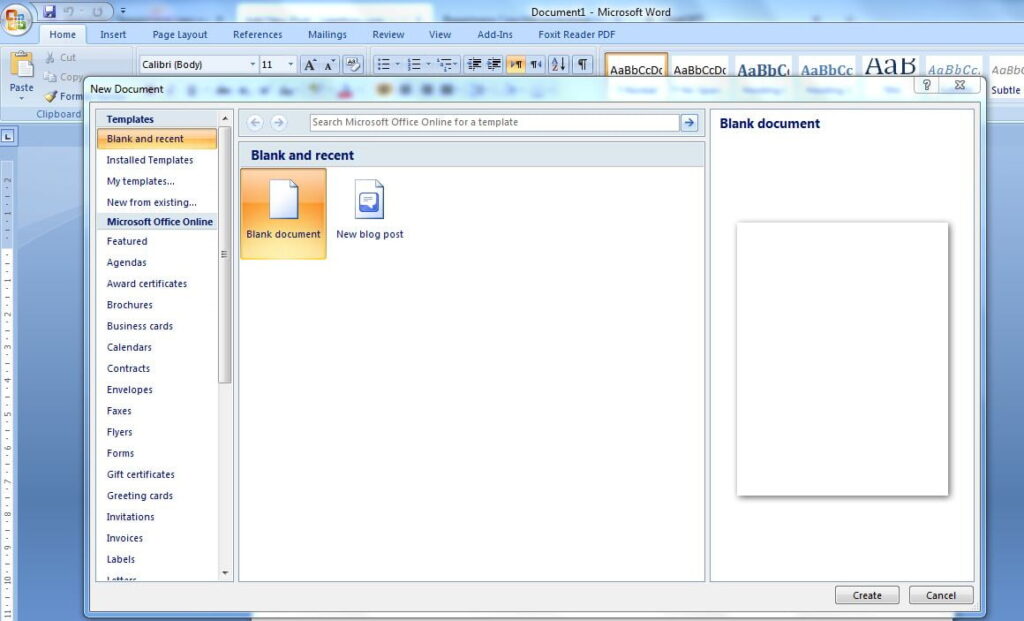The image size is (1024, 621).
Task: Click the template search input field
Action: tap(494, 122)
